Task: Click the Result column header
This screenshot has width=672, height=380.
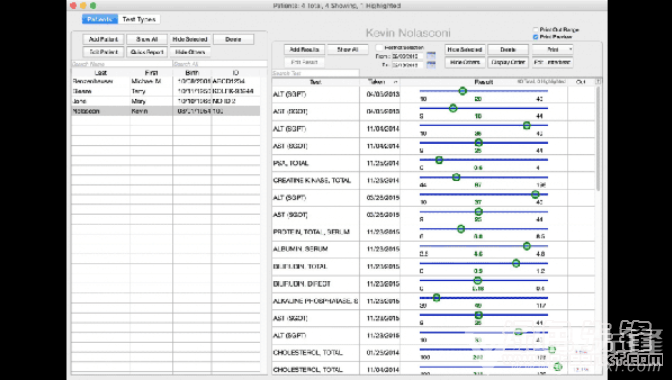Action: pyautogui.click(x=484, y=82)
